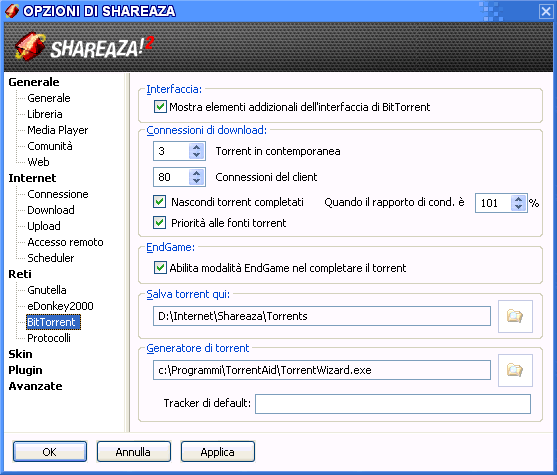Open the Avanzate settings category
The width and height of the screenshot is (557, 475).
tap(36, 386)
